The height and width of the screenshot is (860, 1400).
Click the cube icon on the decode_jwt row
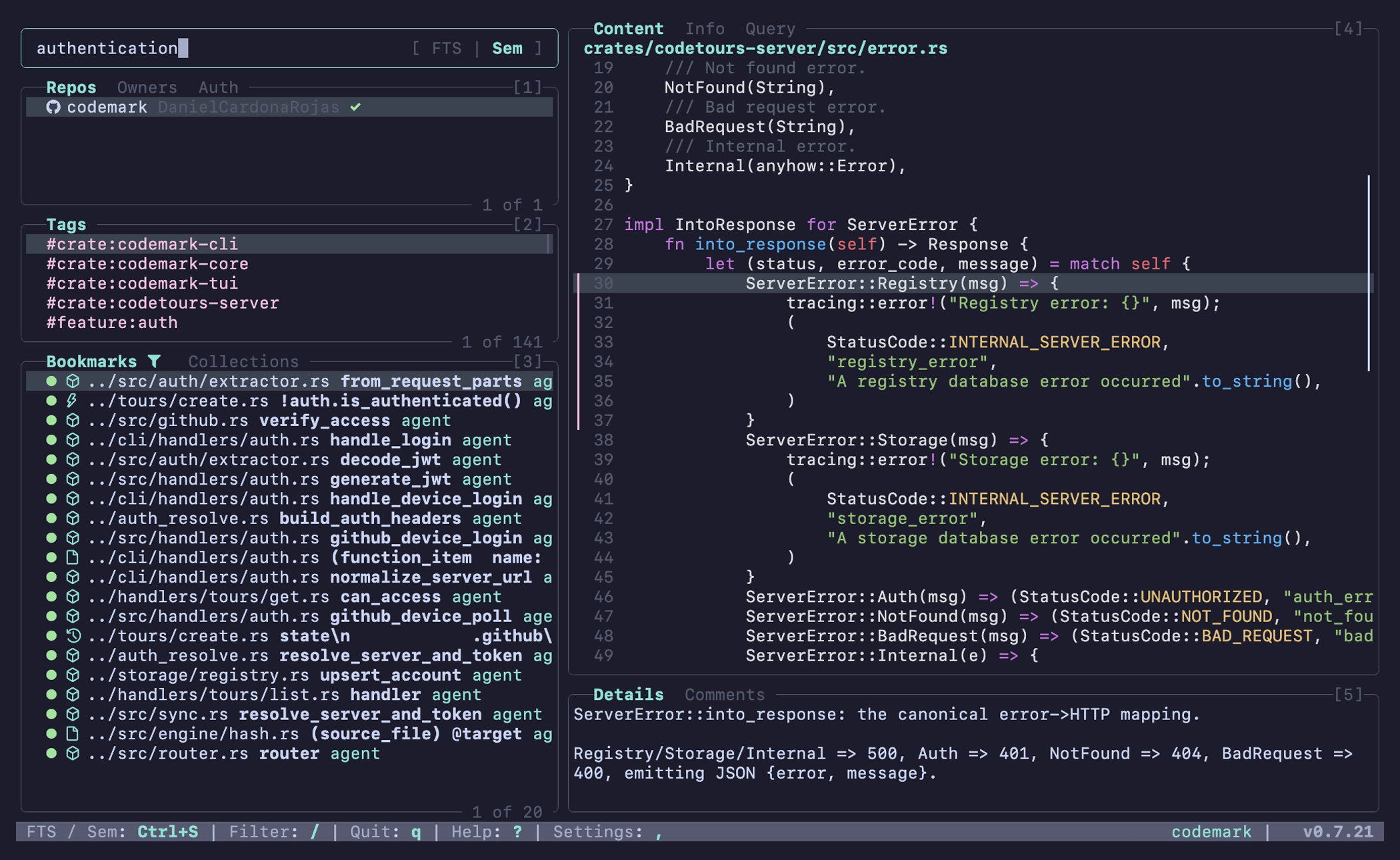pyautogui.click(x=73, y=460)
